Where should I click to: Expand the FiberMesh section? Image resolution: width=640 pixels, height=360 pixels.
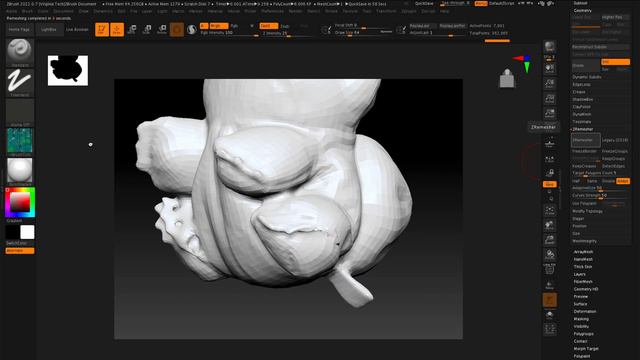point(583,282)
